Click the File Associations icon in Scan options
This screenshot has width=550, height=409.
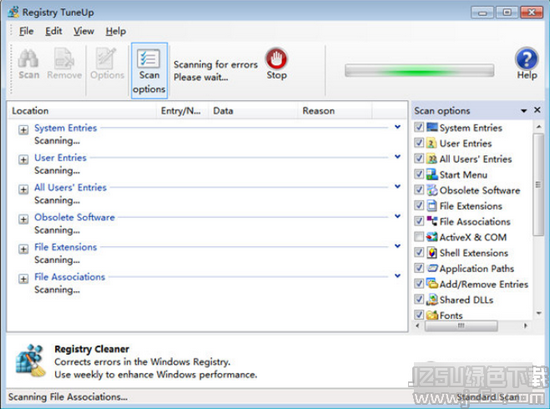tap(432, 221)
